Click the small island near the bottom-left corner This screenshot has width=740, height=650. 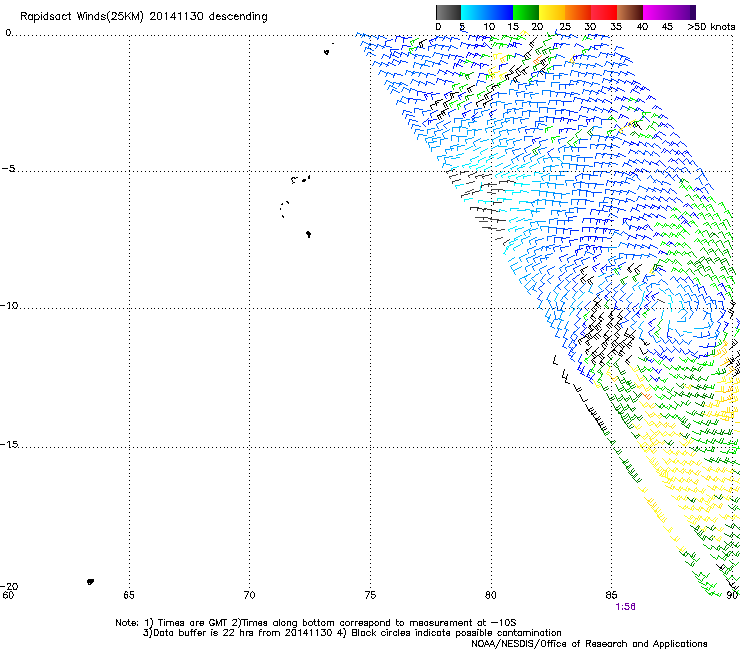pos(90,582)
